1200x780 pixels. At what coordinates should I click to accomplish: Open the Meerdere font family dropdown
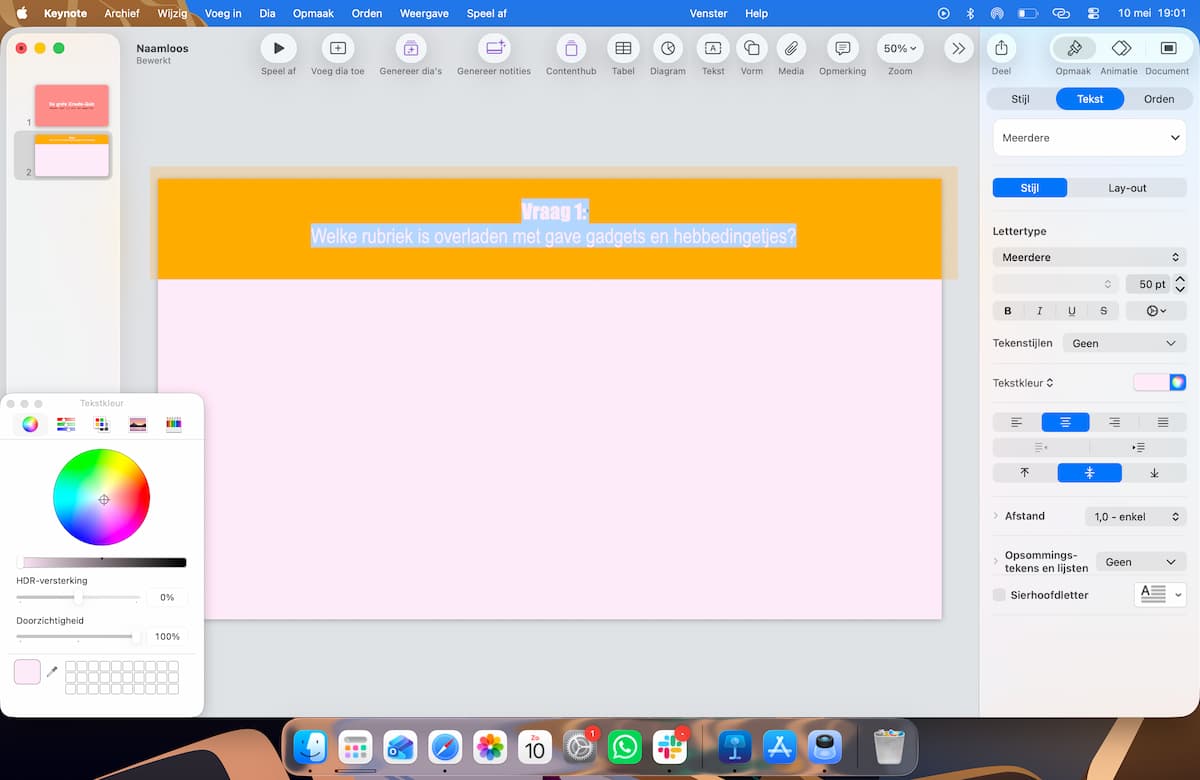click(x=1089, y=257)
